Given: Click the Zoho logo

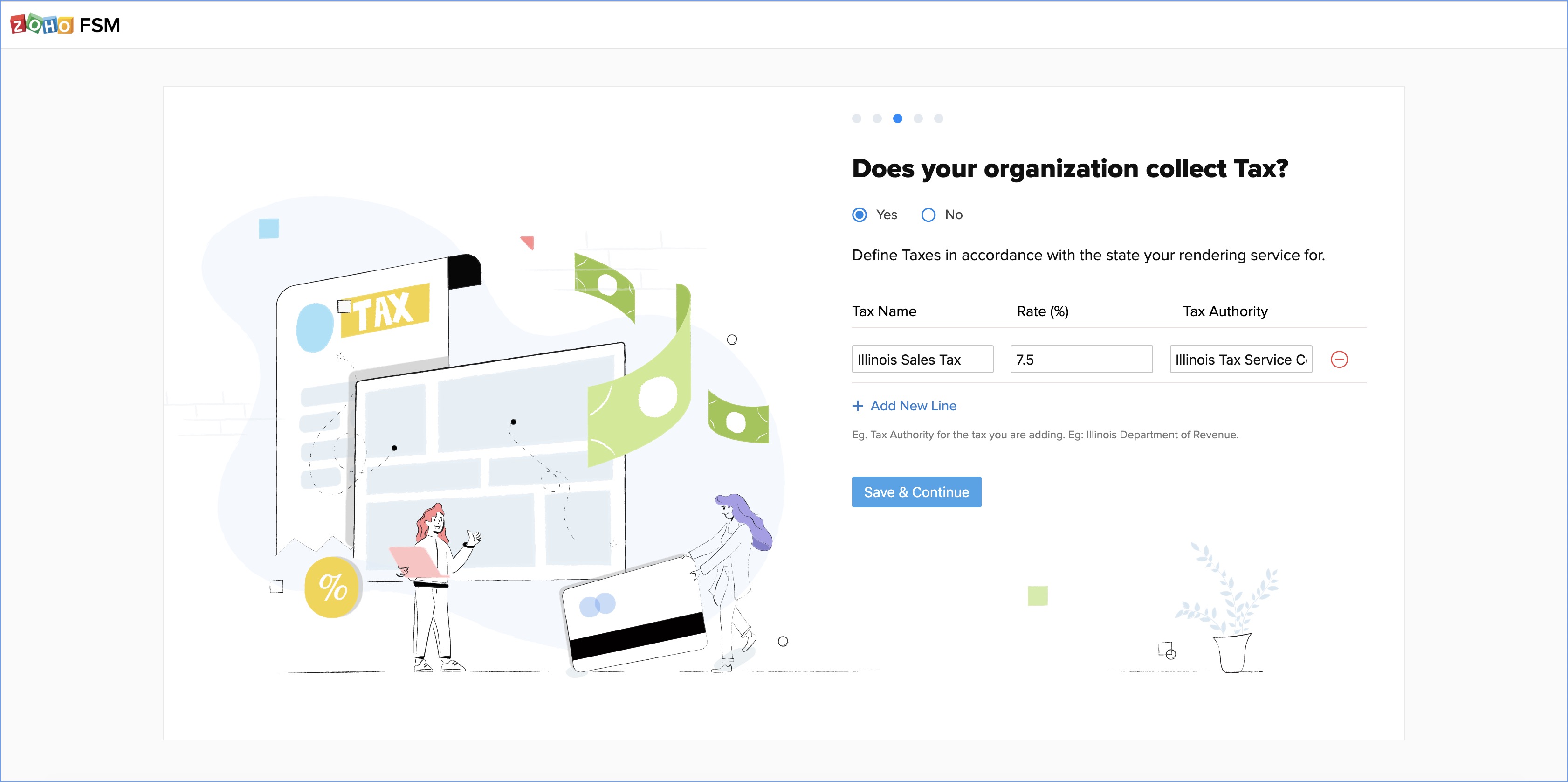Looking at the screenshot, I should [x=41, y=24].
